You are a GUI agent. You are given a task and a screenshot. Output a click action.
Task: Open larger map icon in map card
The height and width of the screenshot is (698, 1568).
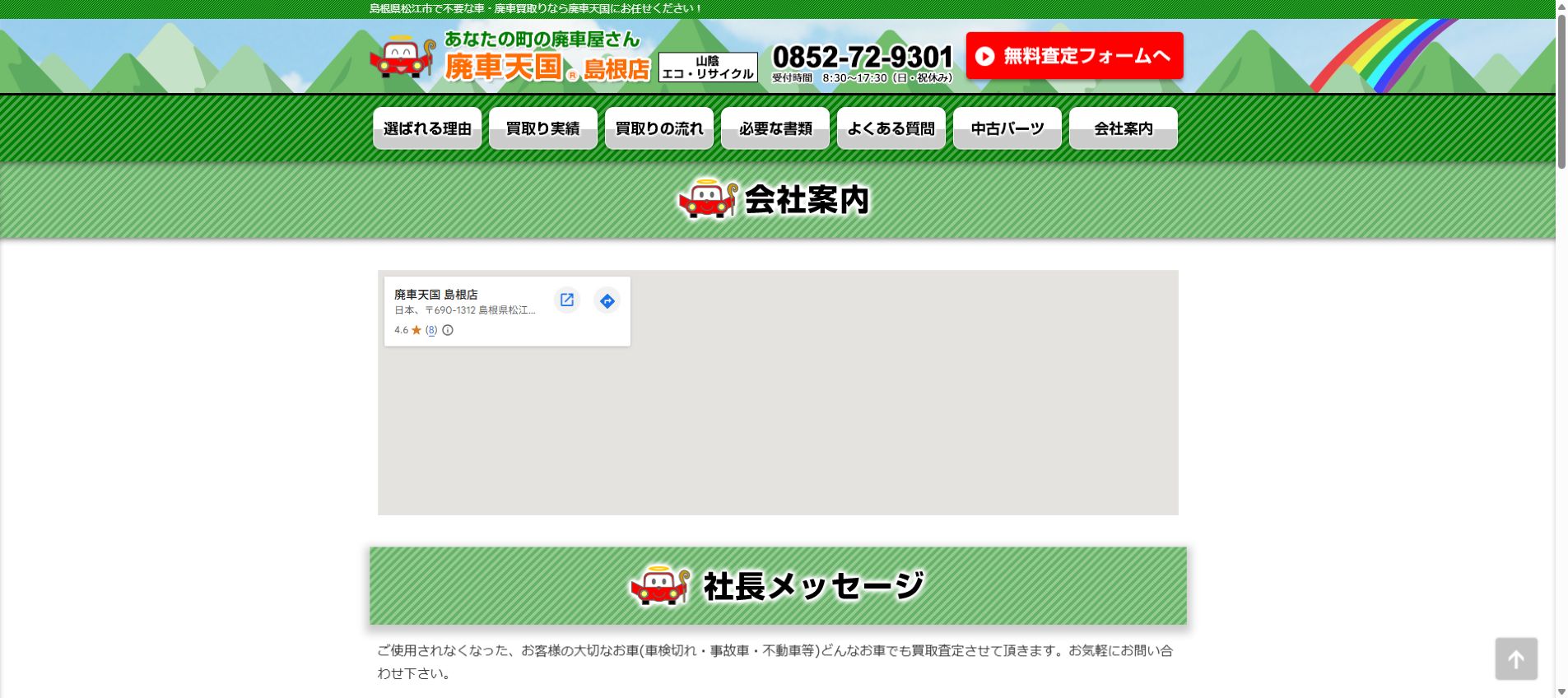tap(567, 300)
